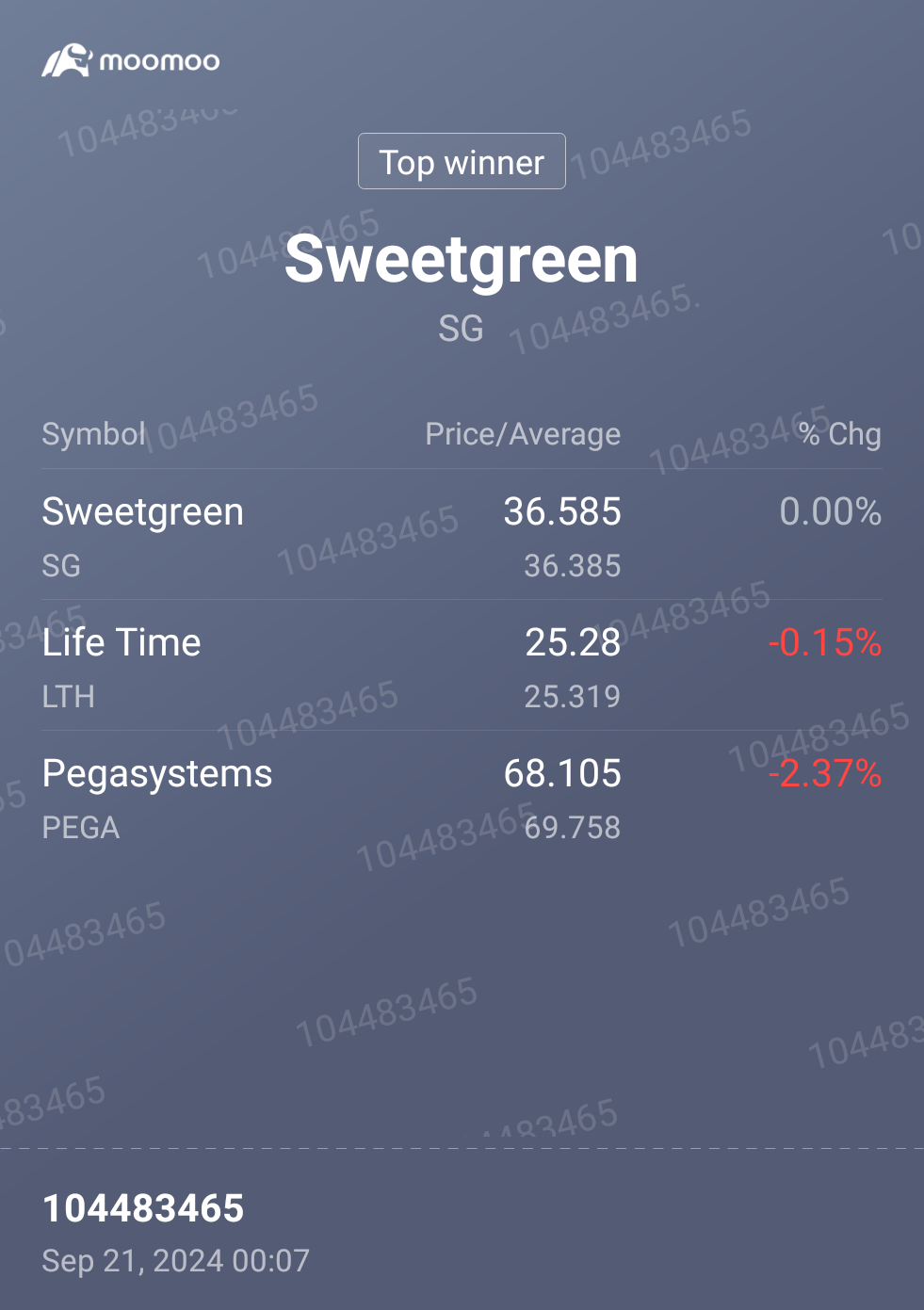Open the Sweetgreen row in the table

click(462, 535)
